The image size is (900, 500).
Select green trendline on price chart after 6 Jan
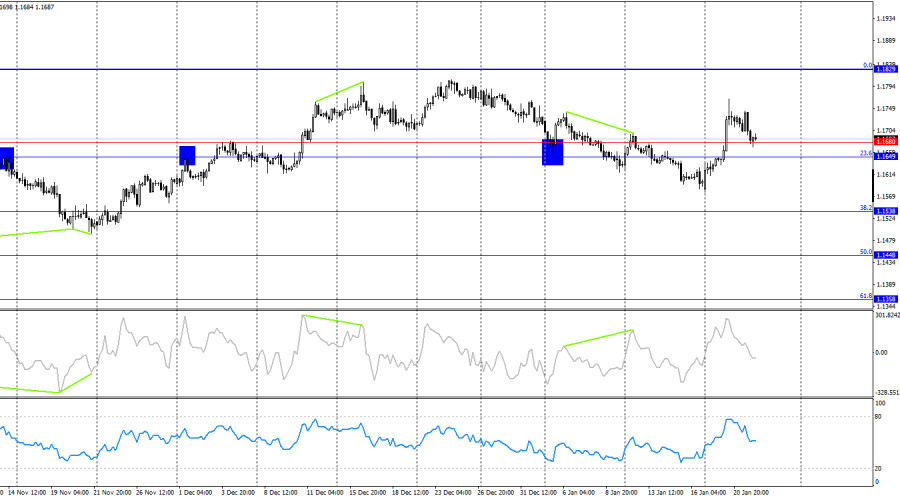[600, 122]
